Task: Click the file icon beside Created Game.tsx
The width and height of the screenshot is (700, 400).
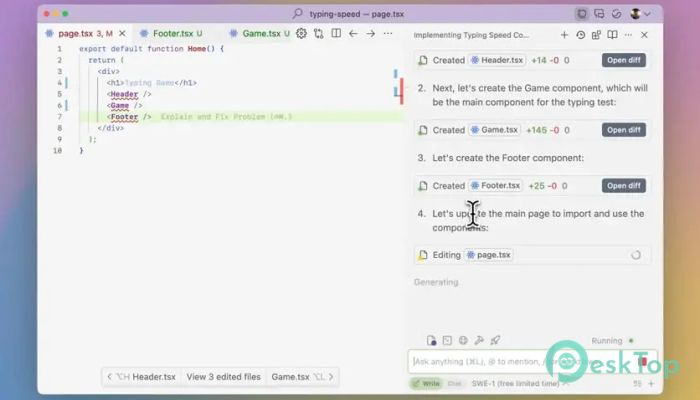Action: [x=422, y=130]
